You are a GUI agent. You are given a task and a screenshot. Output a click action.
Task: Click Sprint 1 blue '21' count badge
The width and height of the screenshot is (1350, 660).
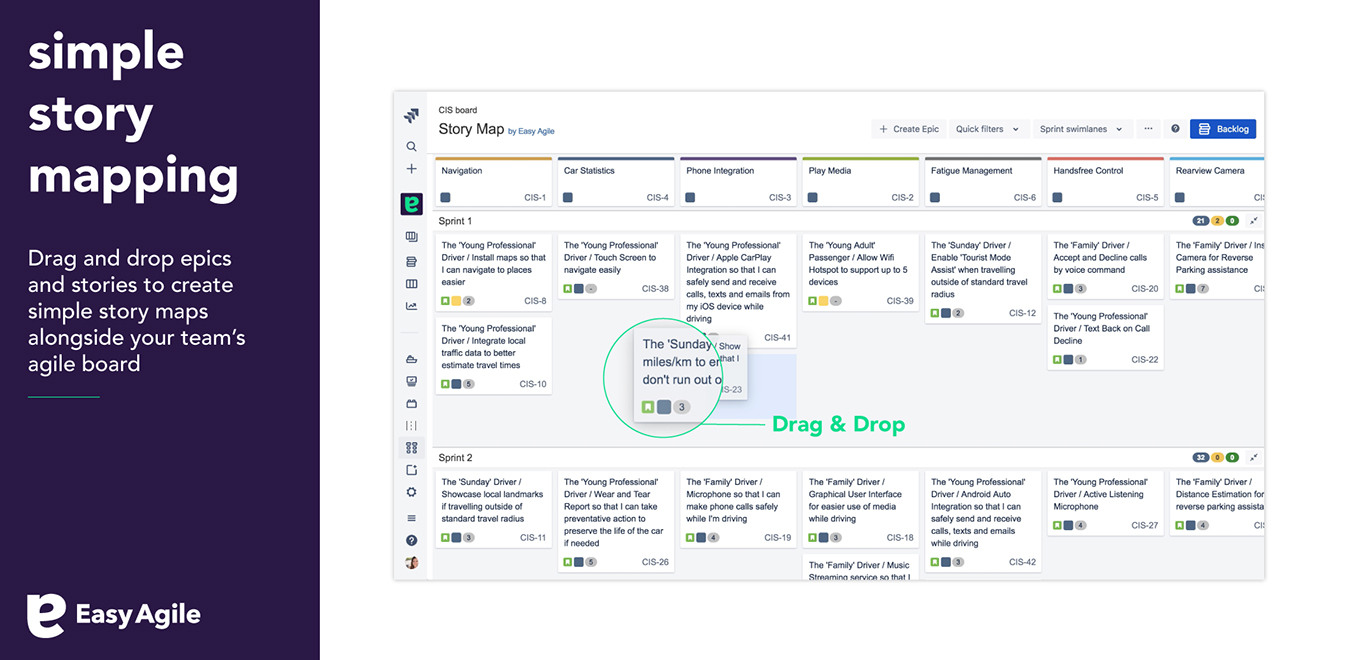pos(1201,221)
